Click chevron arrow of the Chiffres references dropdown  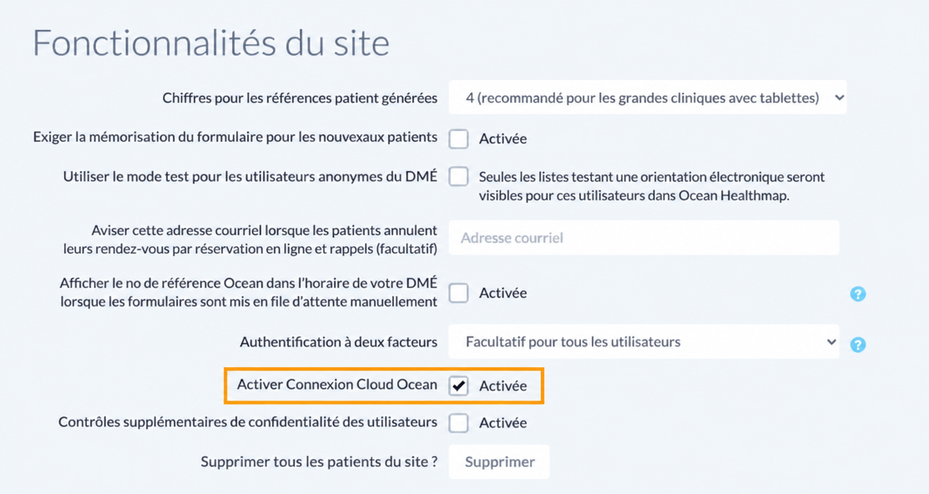click(x=839, y=98)
